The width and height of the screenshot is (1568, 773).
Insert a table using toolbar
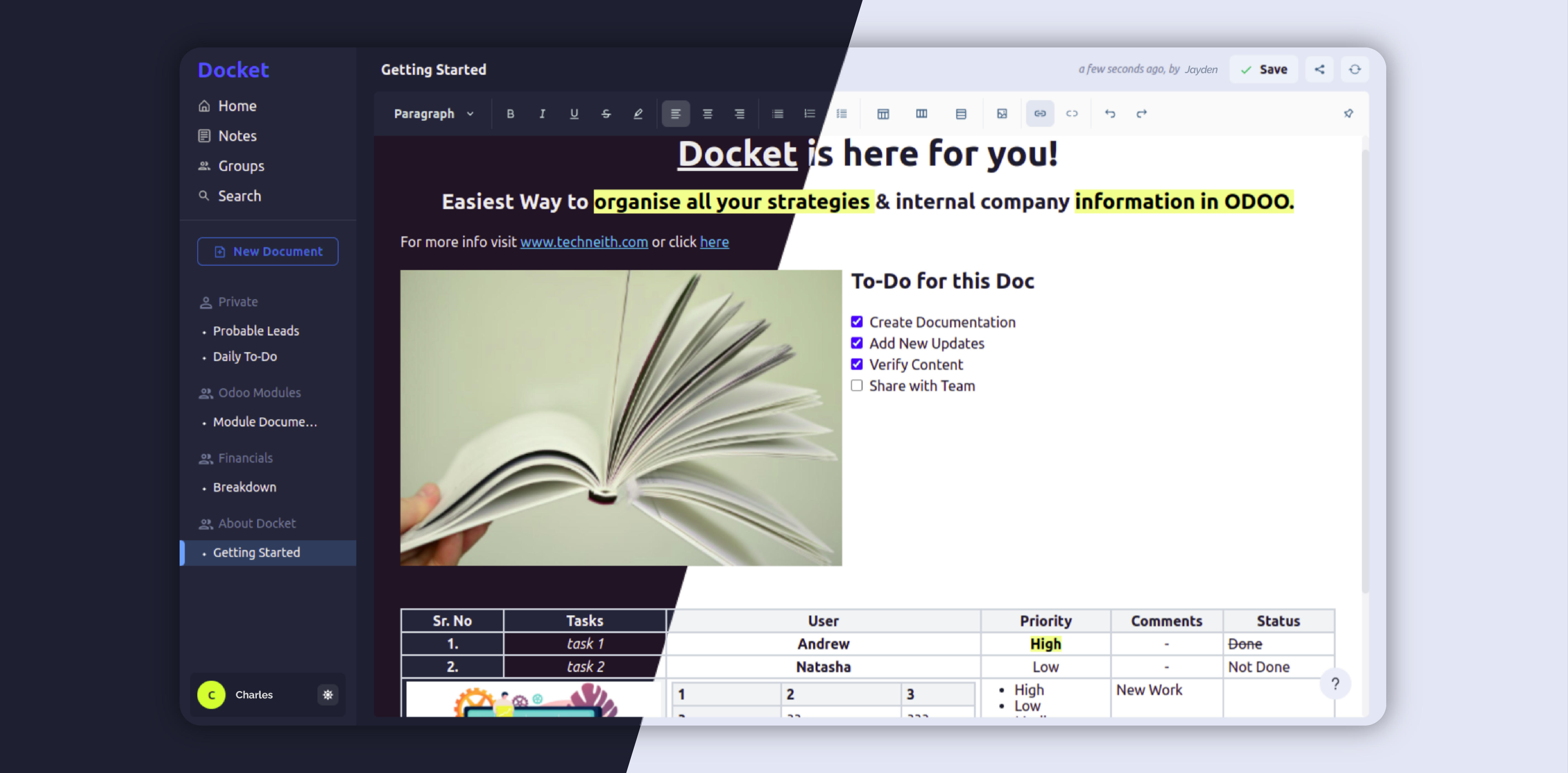pos(883,114)
